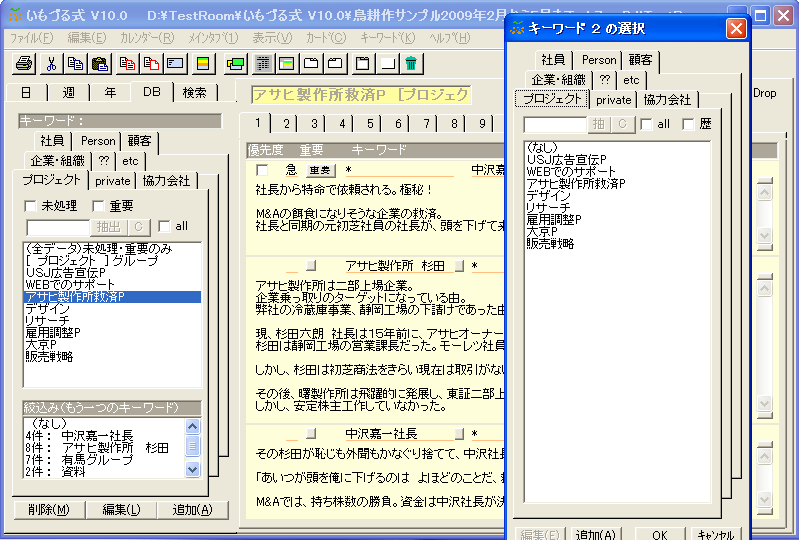Switch to the 週 view tab

point(68,93)
